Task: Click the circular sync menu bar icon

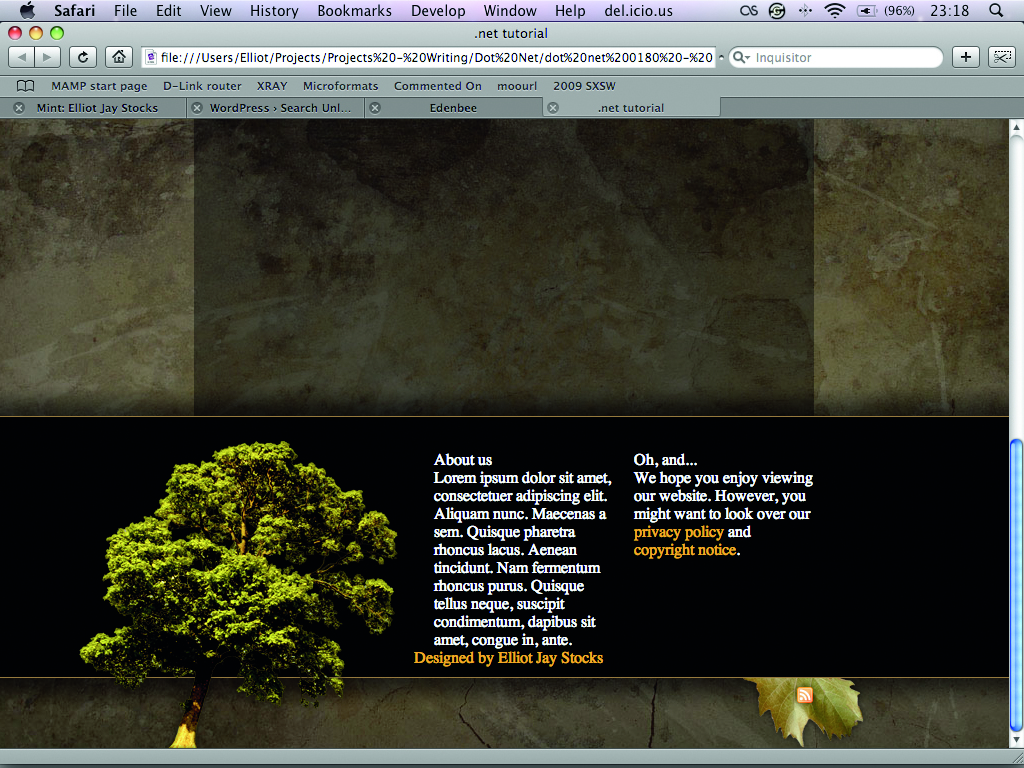Action: 776,10
